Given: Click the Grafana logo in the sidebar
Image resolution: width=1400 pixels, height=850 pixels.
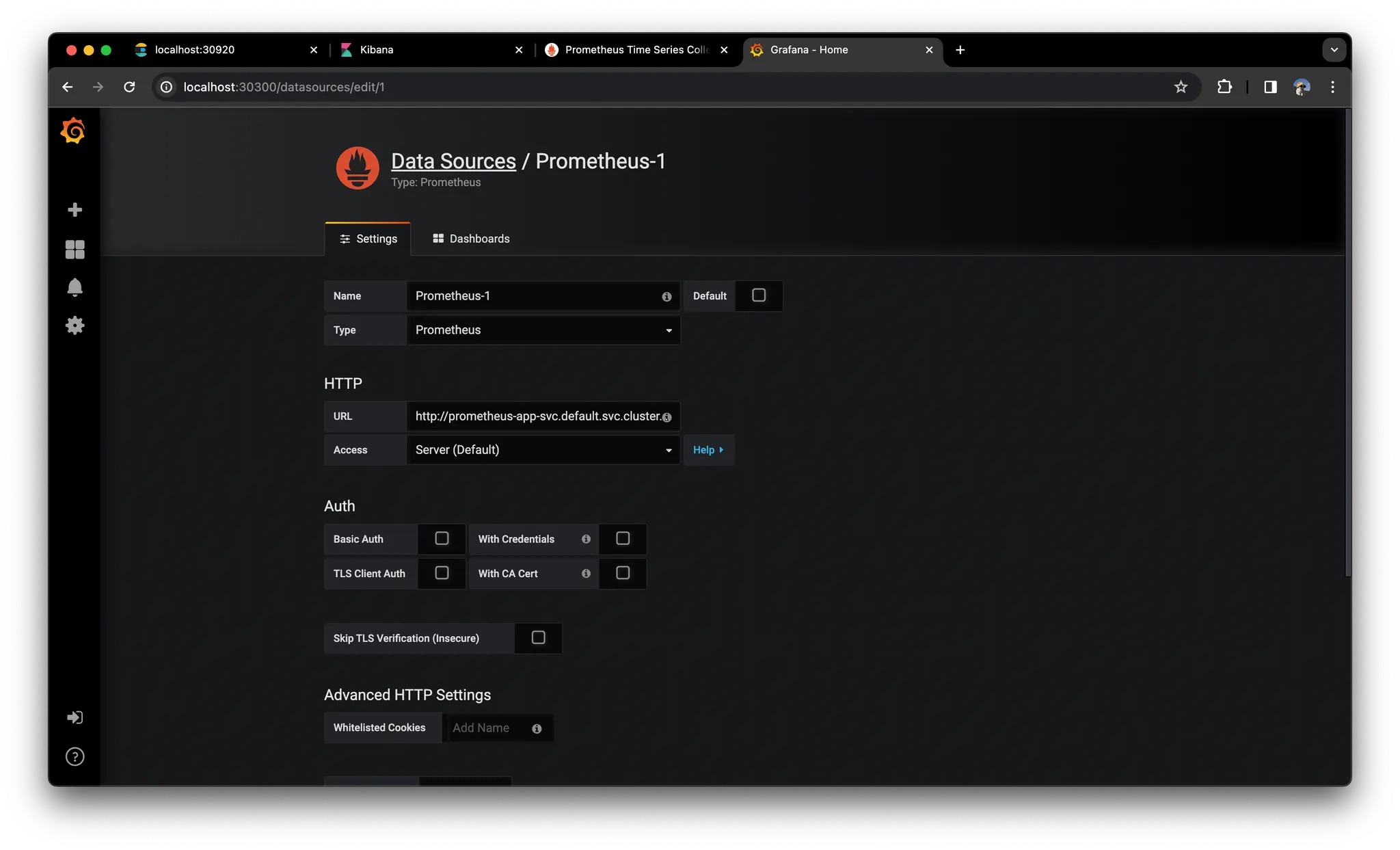Looking at the screenshot, I should click(73, 131).
